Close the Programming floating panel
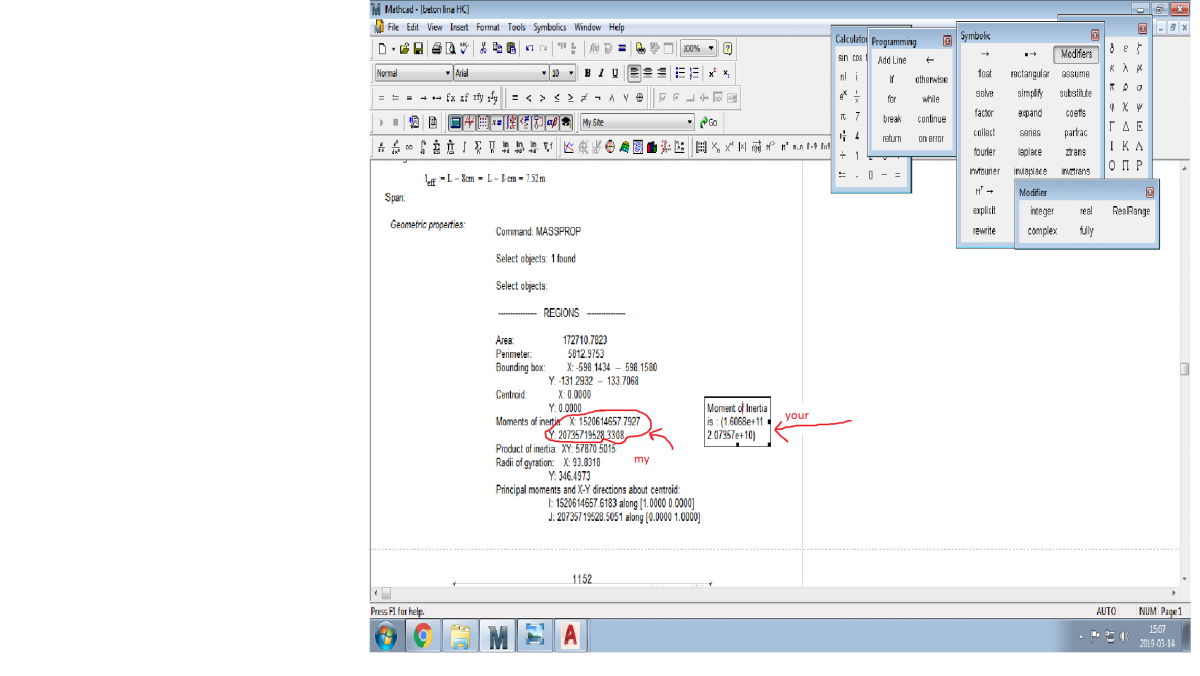1200x676 pixels. [x=947, y=42]
